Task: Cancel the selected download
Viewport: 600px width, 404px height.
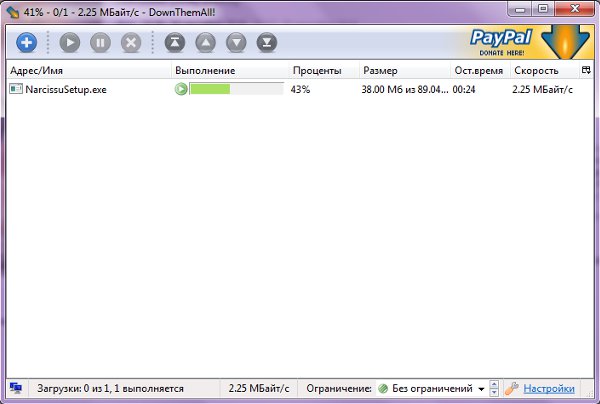Action: coord(130,43)
